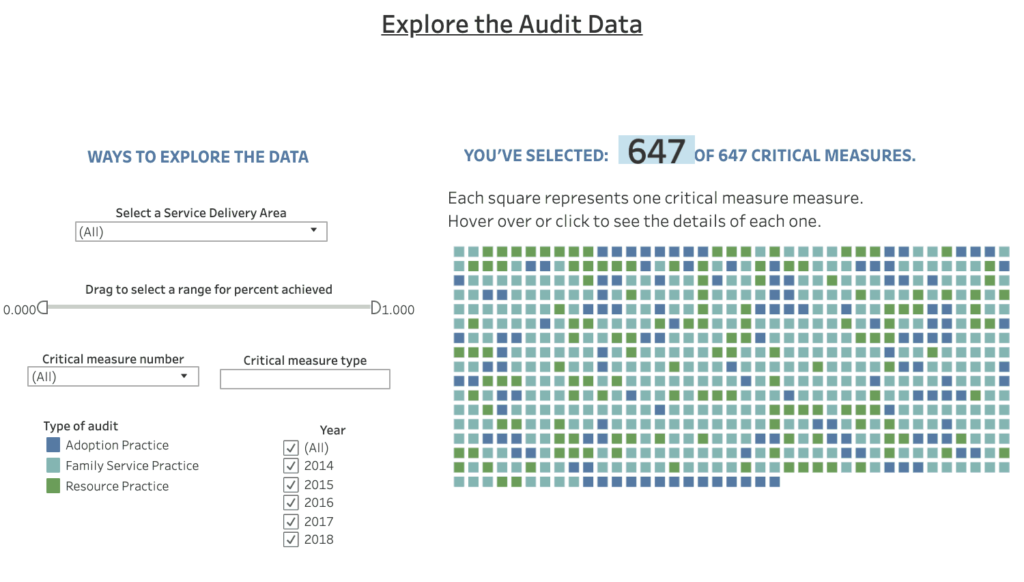
Task: Uncheck the 2016 year checkbox
Action: pos(291,503)
